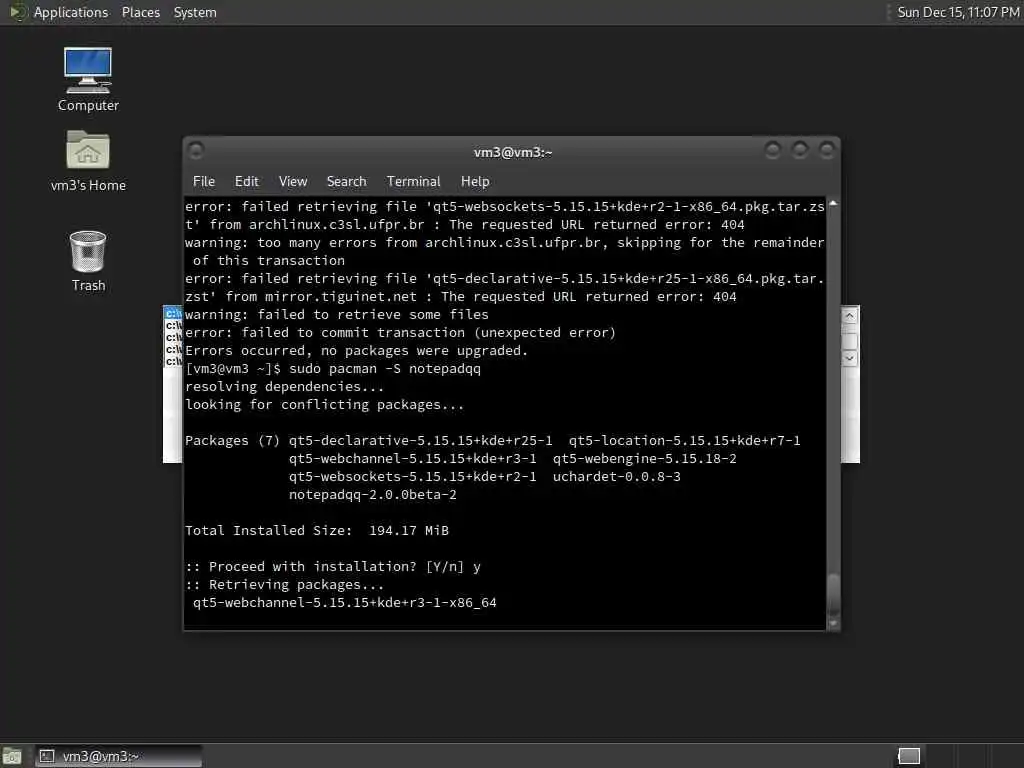Click the vm3@vm3:~ taskbar window button
The width and height of the screenshot is (1024, 768).
pyautogui.click(x=118, y=756)
